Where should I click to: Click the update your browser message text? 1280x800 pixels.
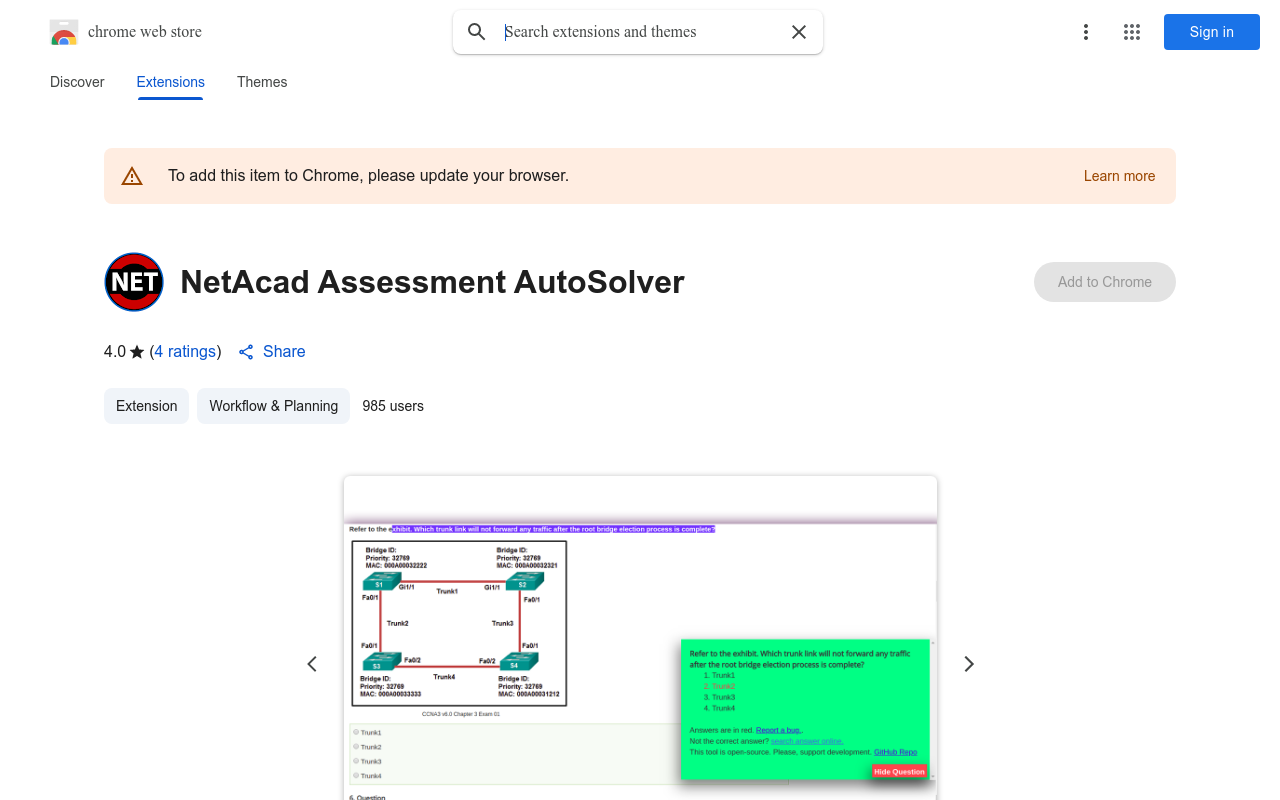368,176
